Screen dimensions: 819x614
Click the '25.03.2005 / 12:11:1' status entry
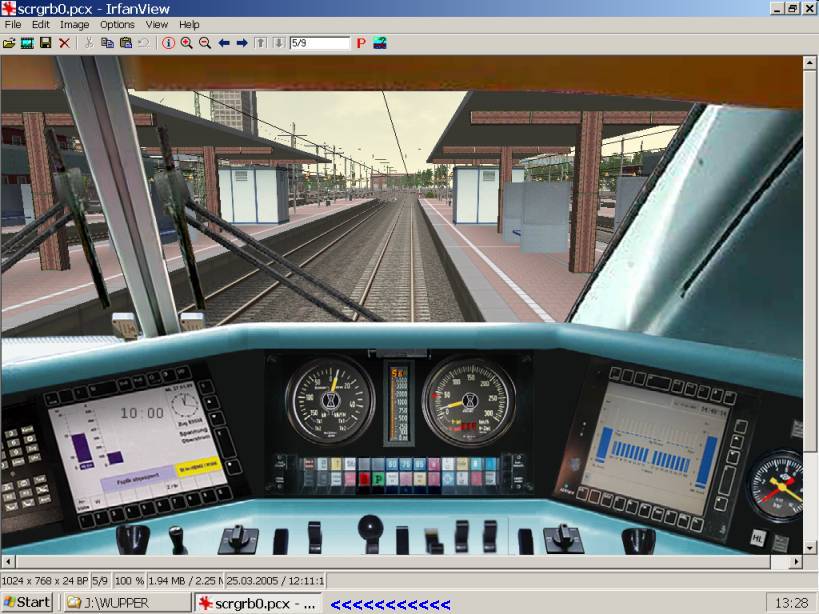click(275, 581)
